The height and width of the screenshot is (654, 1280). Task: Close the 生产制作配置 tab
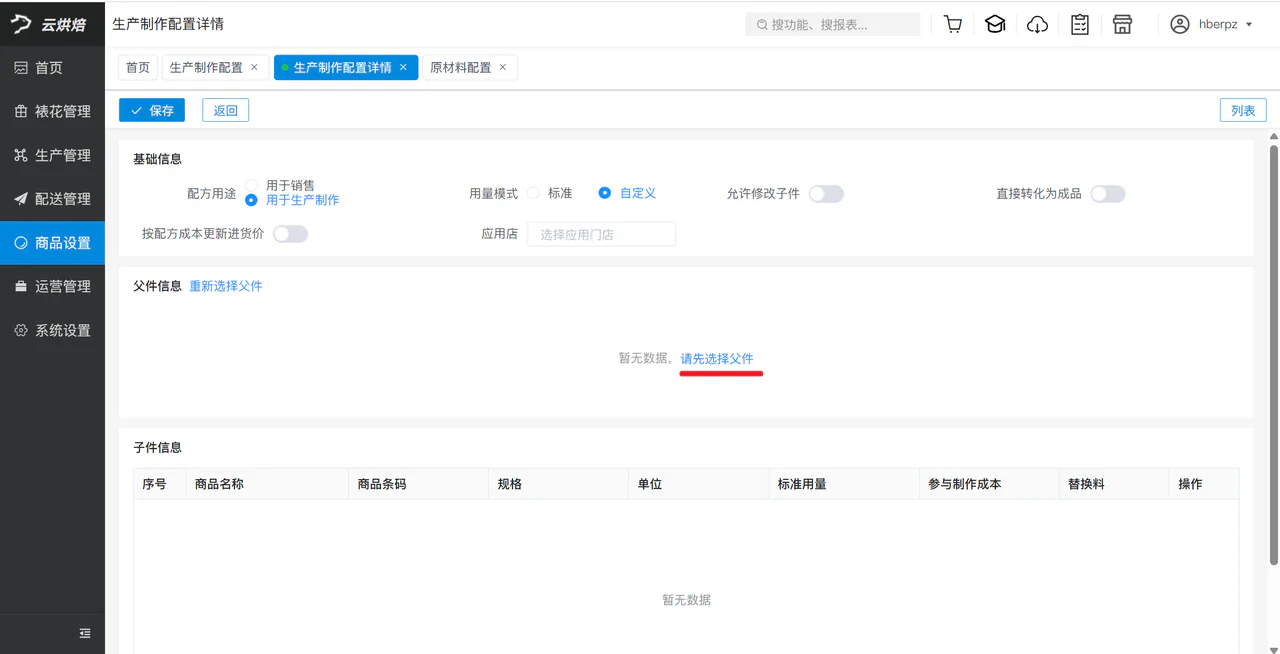[x=254, y=68]
